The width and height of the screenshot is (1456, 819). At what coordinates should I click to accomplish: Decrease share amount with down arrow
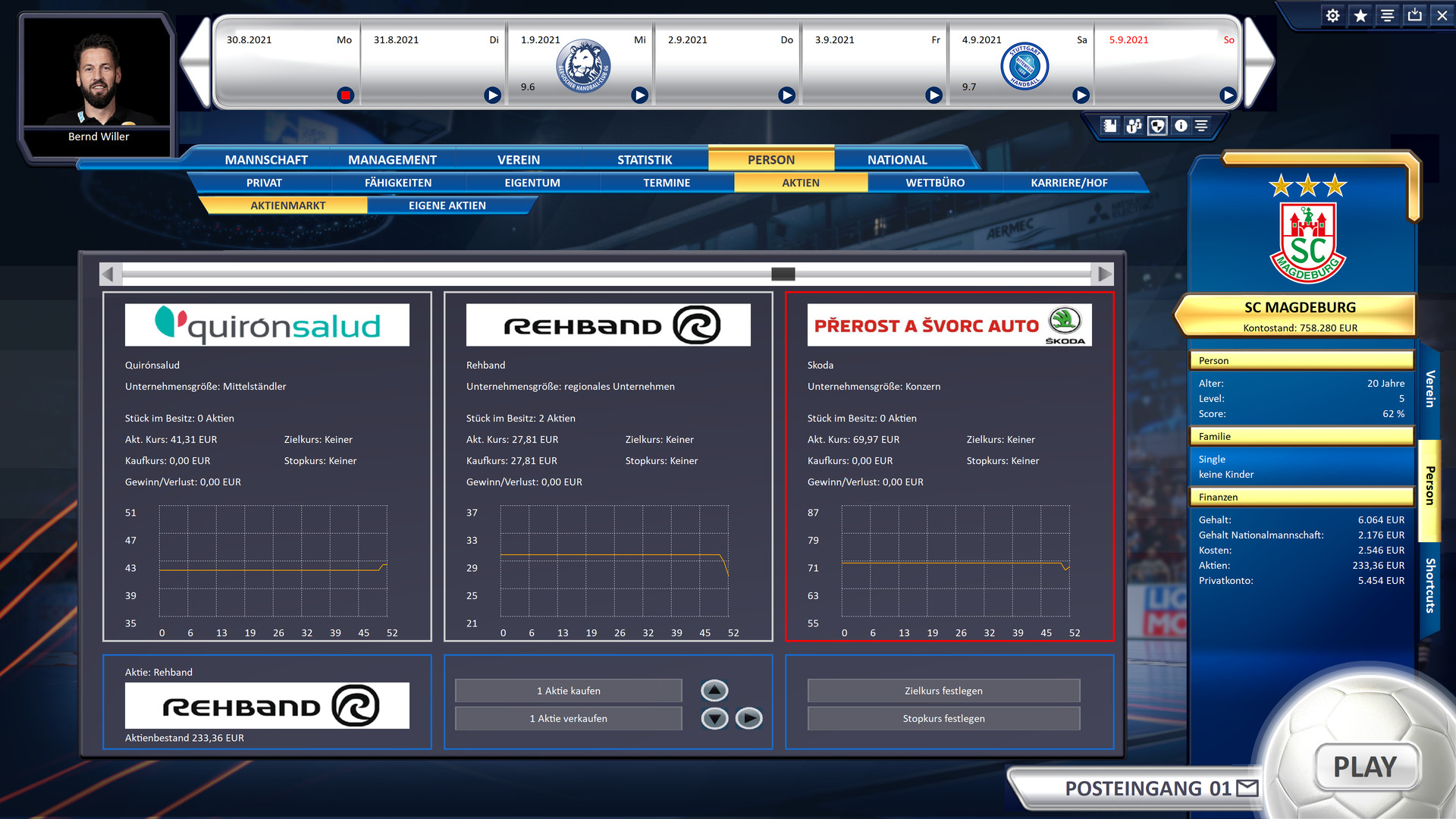(x=714, y=718)
